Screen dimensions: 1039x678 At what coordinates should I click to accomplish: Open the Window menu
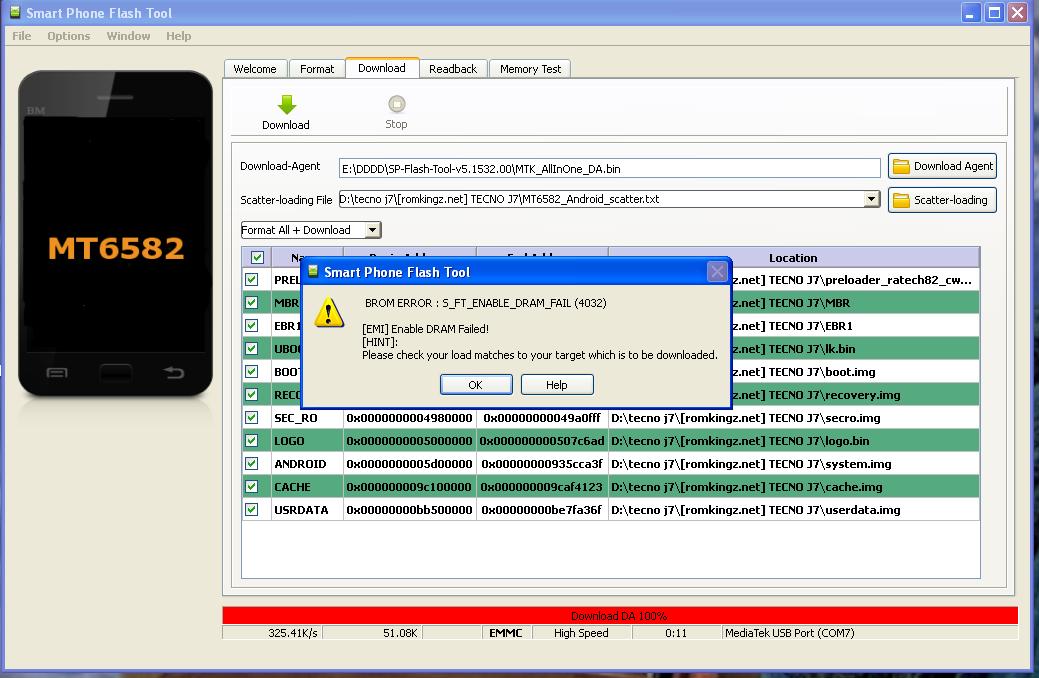click(x=128, y=36)
